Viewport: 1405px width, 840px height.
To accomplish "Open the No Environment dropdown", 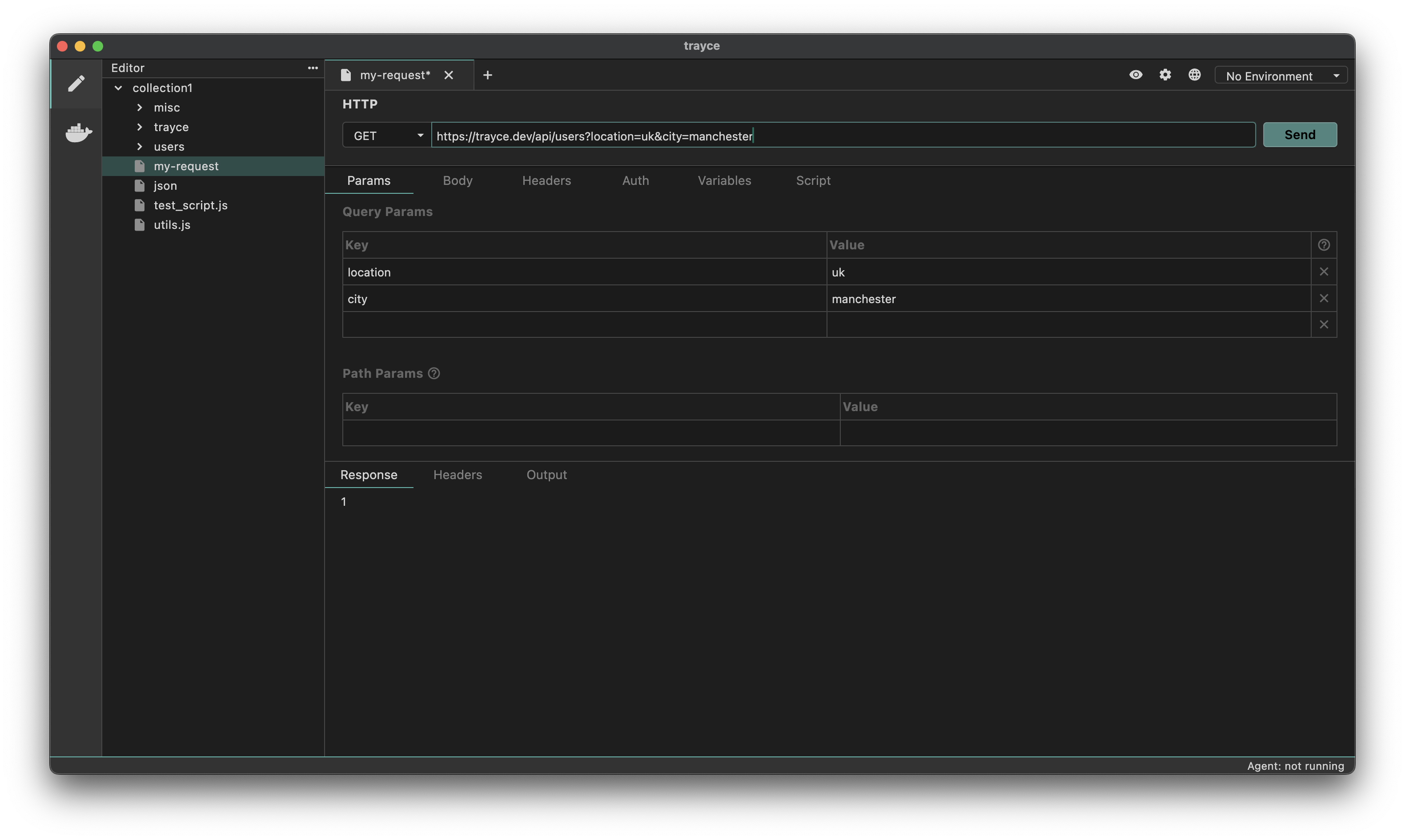I will [1281, 76].
